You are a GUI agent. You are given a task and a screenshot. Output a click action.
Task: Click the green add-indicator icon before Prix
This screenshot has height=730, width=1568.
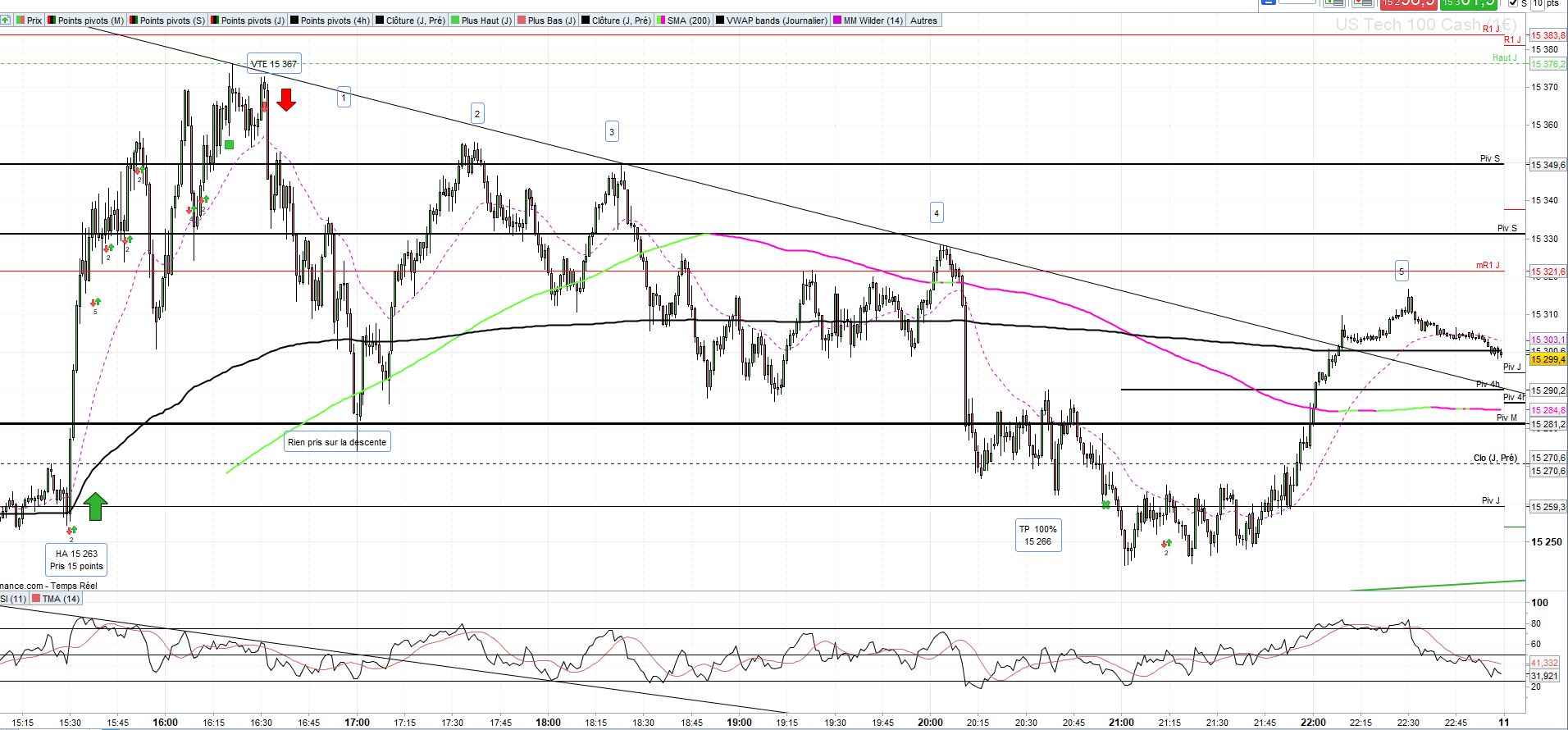coord(4,21)
